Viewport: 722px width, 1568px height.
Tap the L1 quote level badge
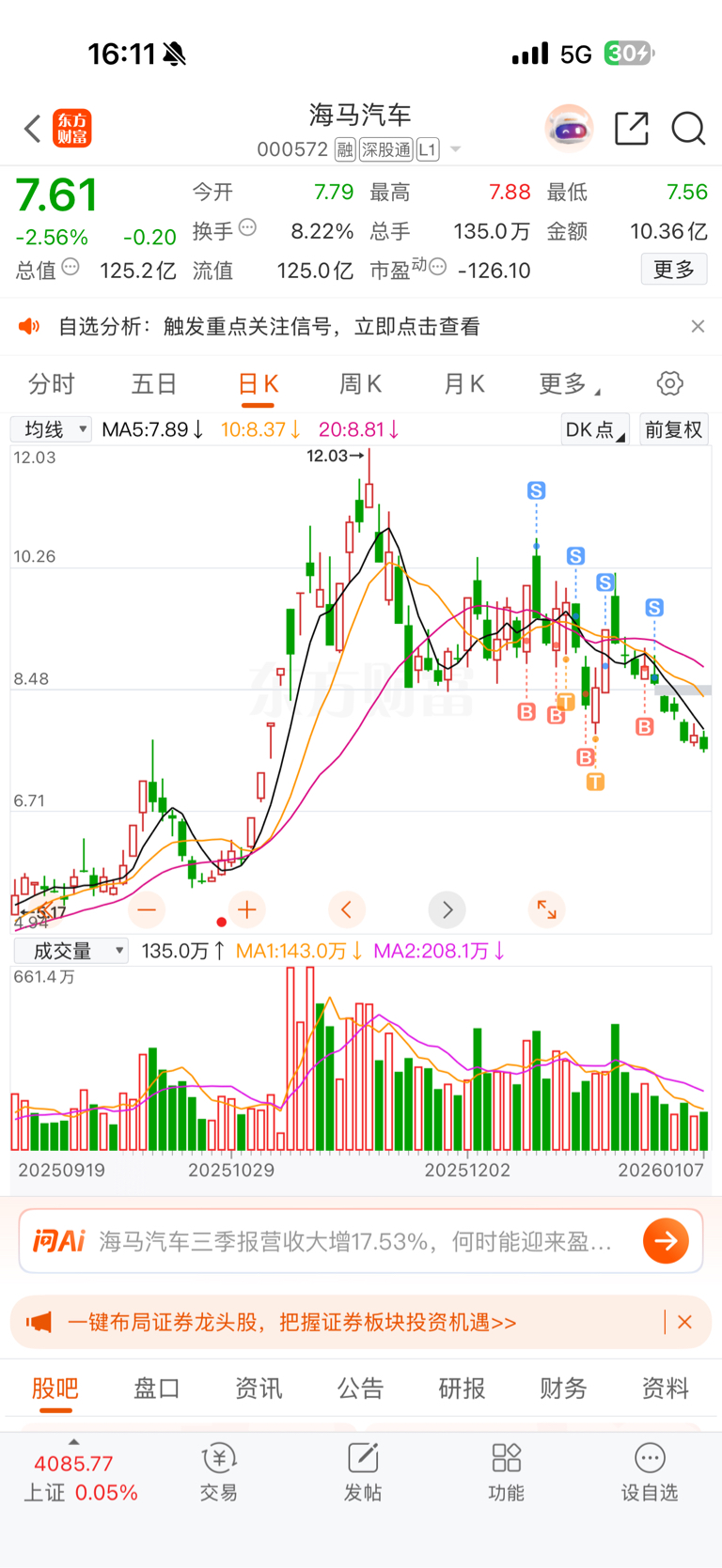tap(428, 149)
